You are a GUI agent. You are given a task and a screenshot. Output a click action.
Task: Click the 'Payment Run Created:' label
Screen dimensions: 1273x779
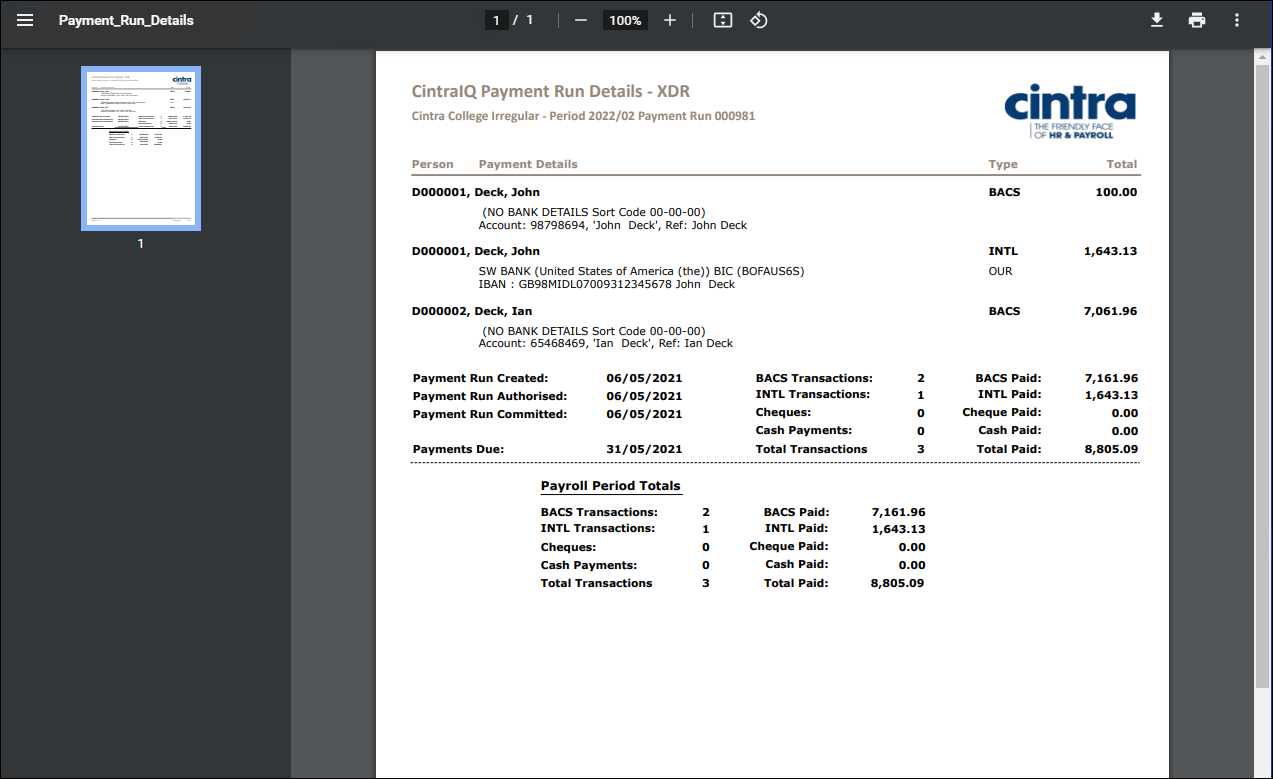click(x=480, y=378)
